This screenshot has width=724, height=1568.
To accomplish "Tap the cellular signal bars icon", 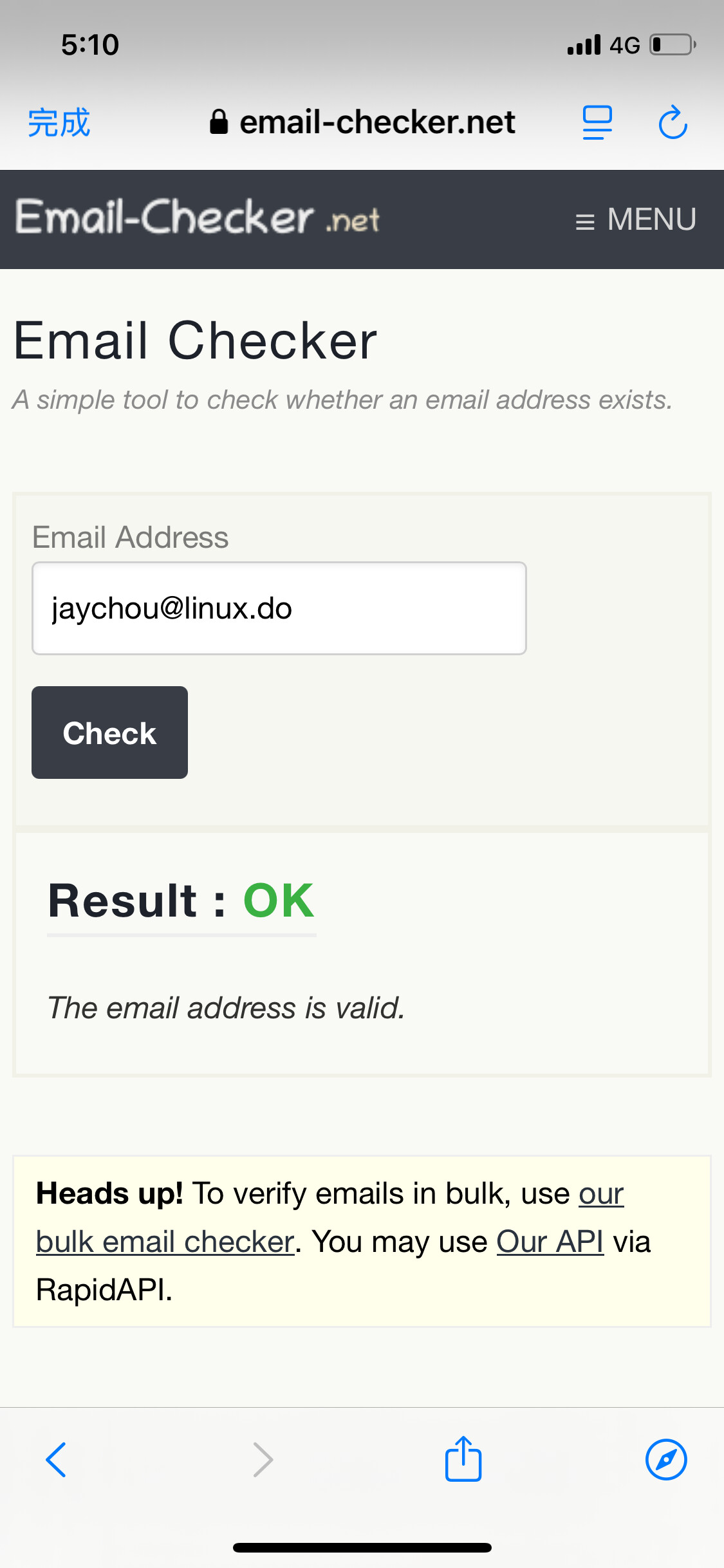I will pyautogui.click(x=584, y=45).
